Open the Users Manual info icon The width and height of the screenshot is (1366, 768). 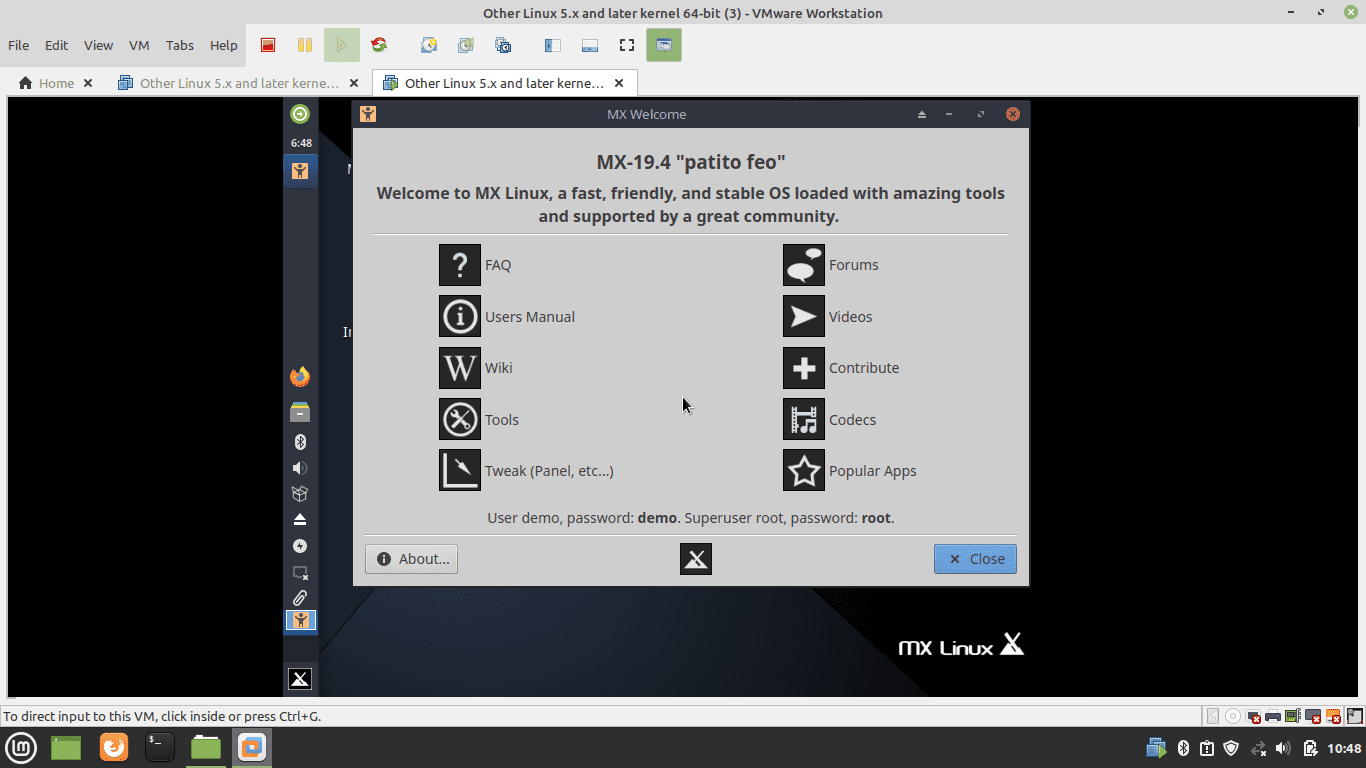click(460, 316)
